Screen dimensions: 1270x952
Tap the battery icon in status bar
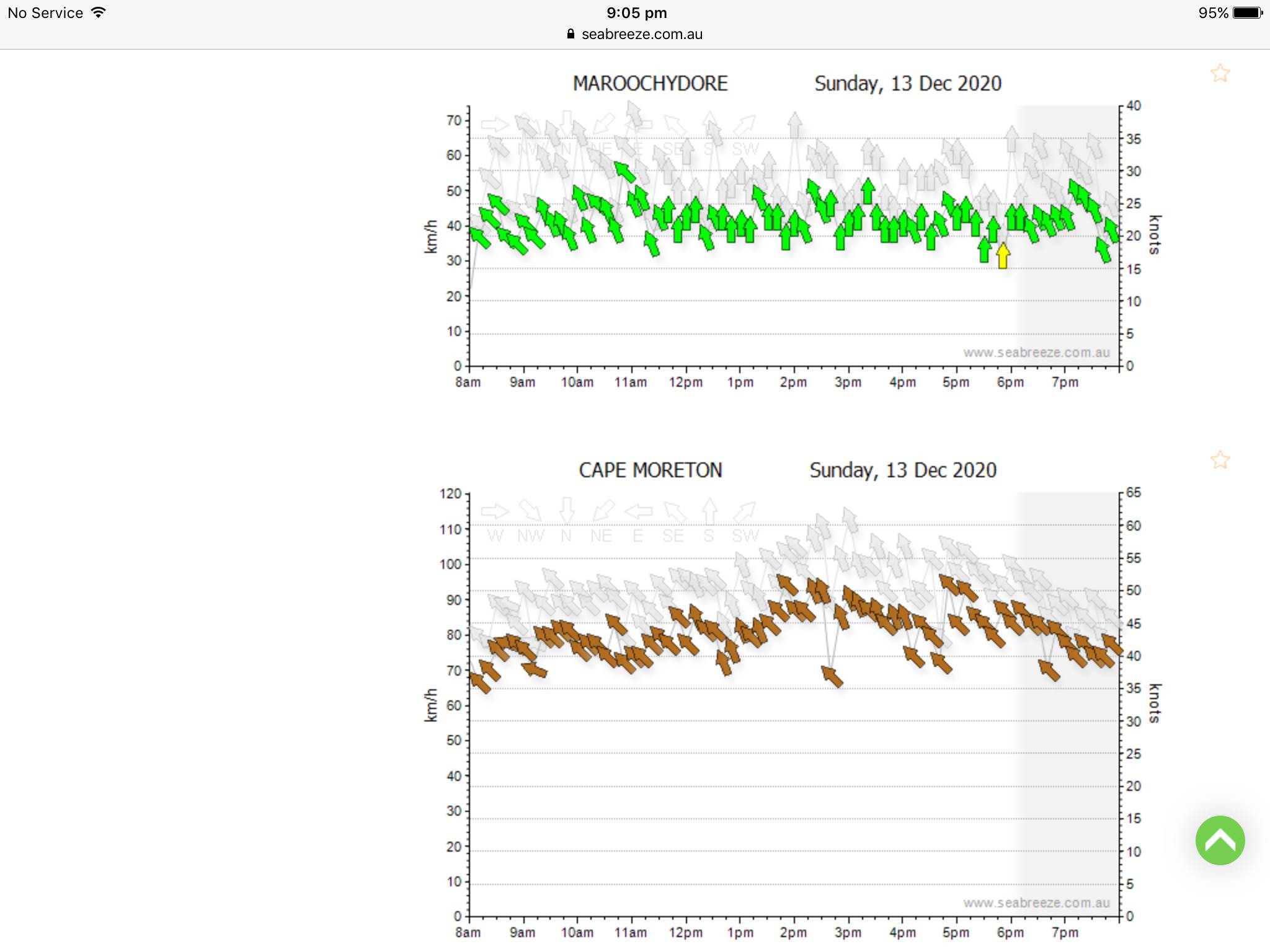[x=1247, y=13]
